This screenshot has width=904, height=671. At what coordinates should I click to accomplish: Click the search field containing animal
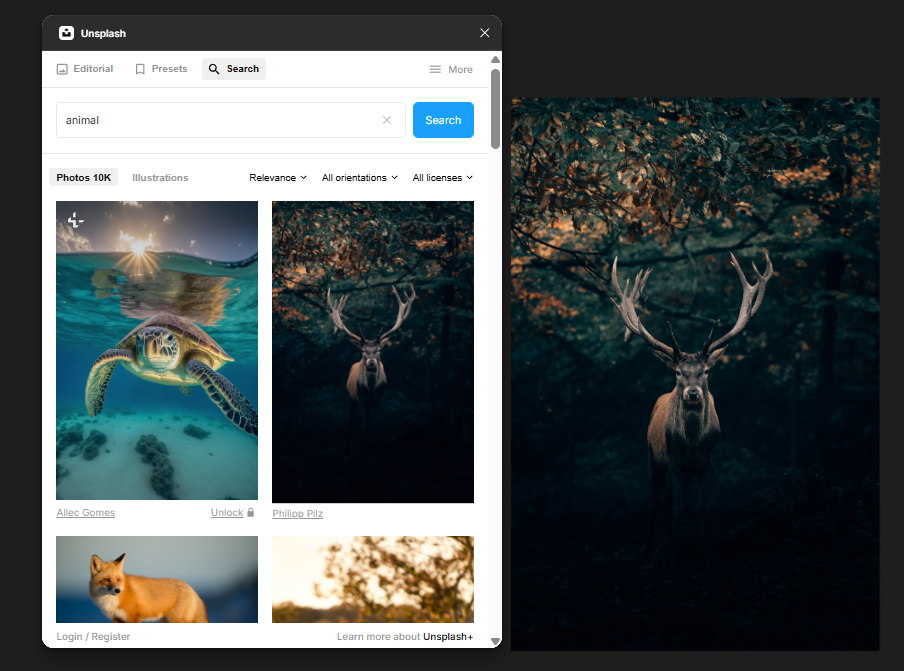point(231,120)
